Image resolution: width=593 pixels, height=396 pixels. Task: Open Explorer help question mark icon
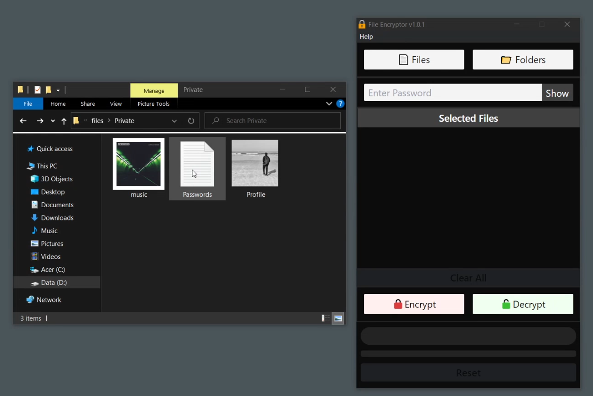[340, 104]
